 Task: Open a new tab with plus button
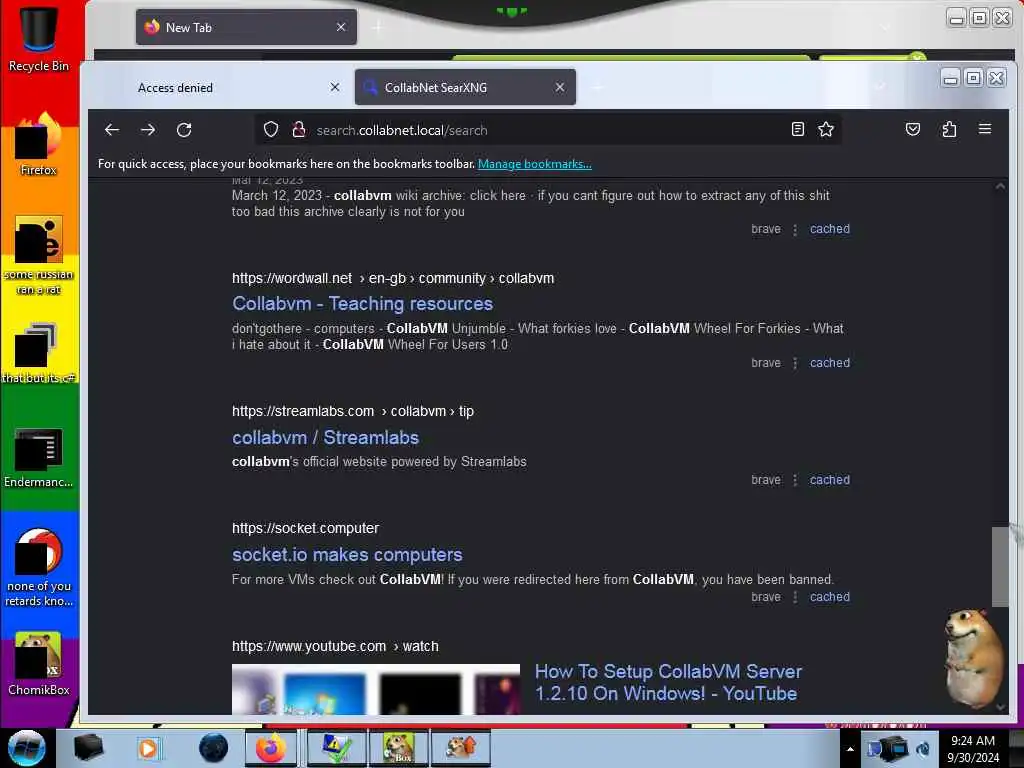coord(598,87)
